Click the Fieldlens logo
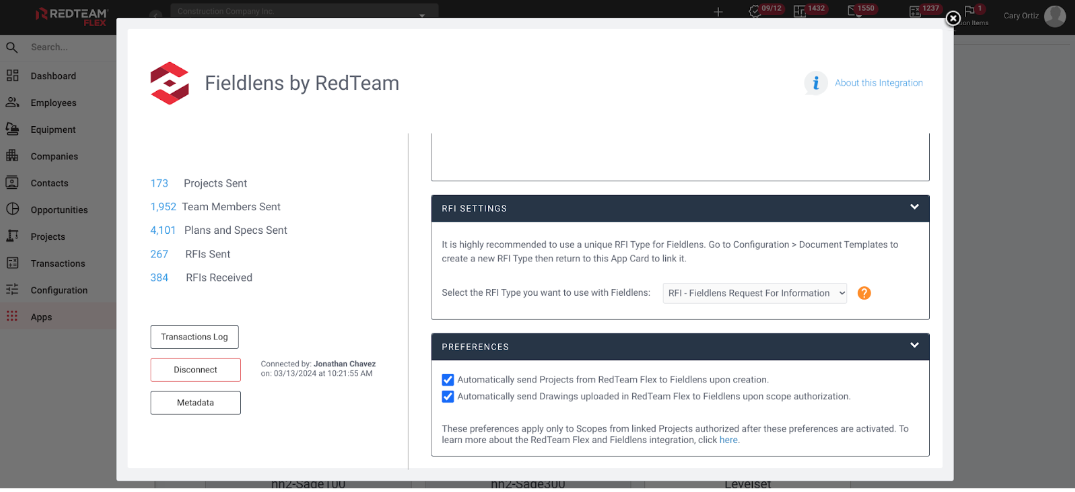Screen dimensions: 1075x492 (x=169, y=83)
